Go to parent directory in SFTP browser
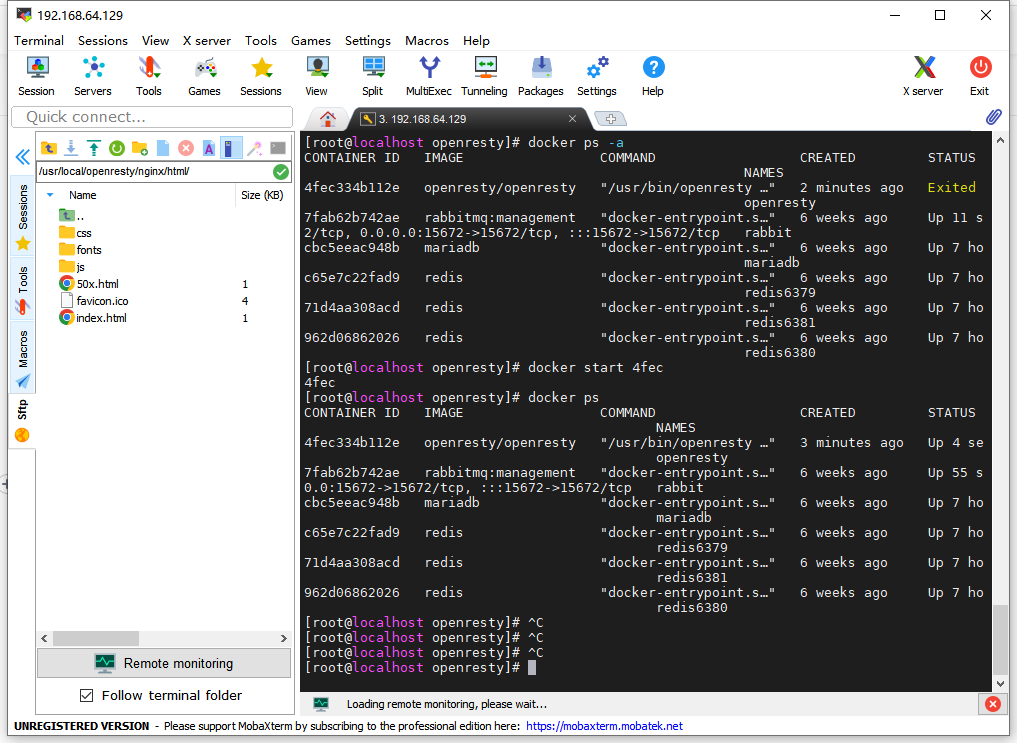Screen dimensions: 1017x743 49,148
